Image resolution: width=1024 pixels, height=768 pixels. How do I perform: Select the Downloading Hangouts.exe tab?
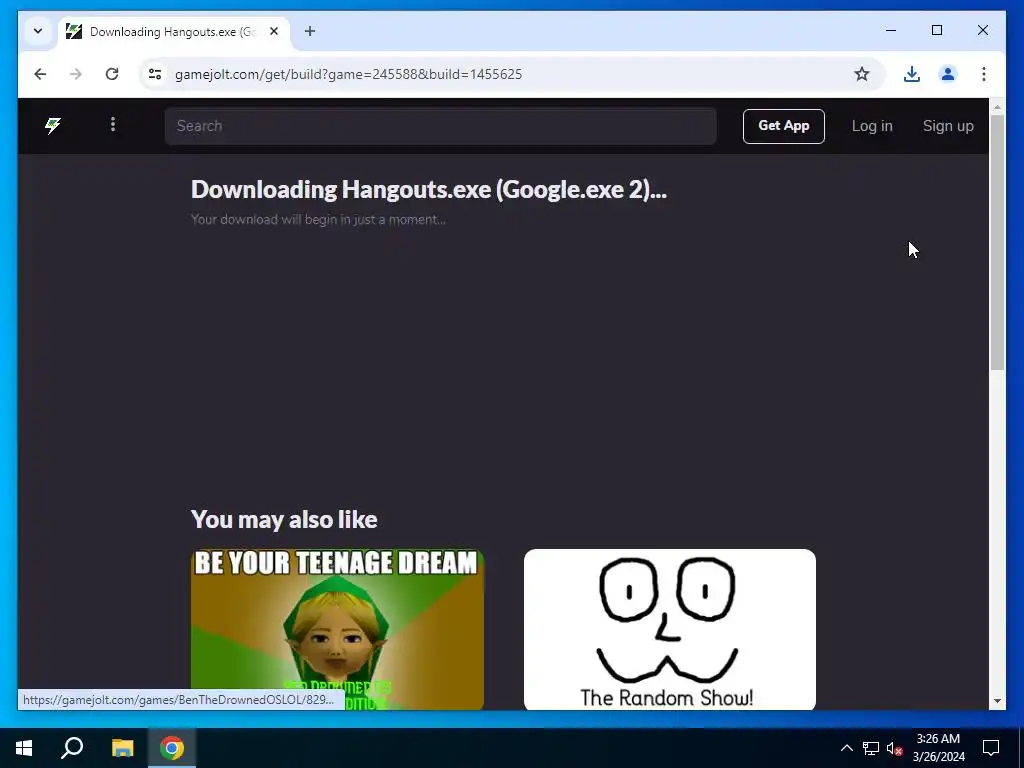174,31
